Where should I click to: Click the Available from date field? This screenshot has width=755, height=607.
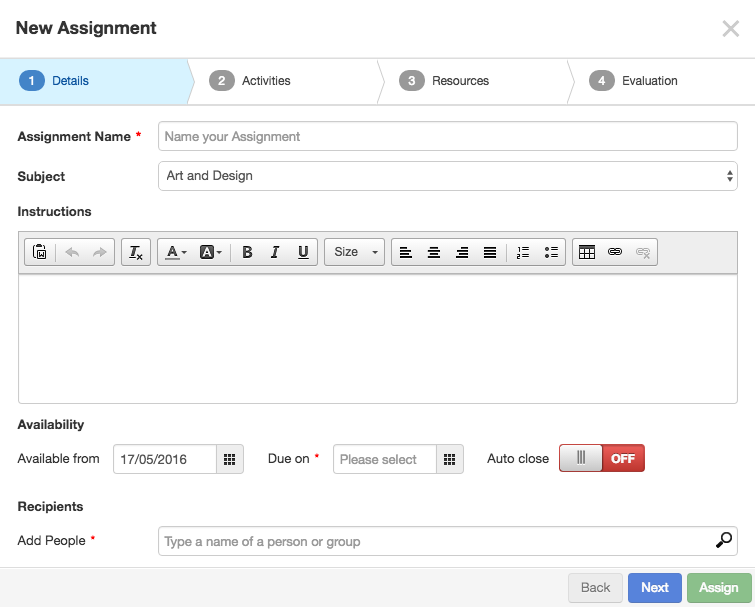[165, 459]
